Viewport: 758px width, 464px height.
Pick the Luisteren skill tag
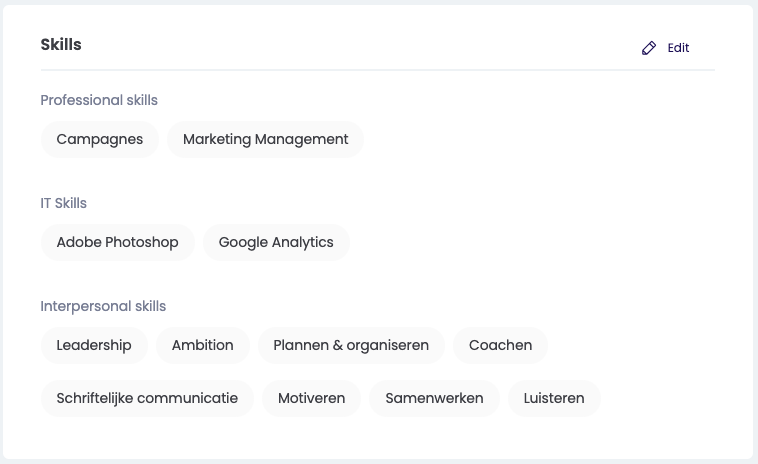coord(554,398)
